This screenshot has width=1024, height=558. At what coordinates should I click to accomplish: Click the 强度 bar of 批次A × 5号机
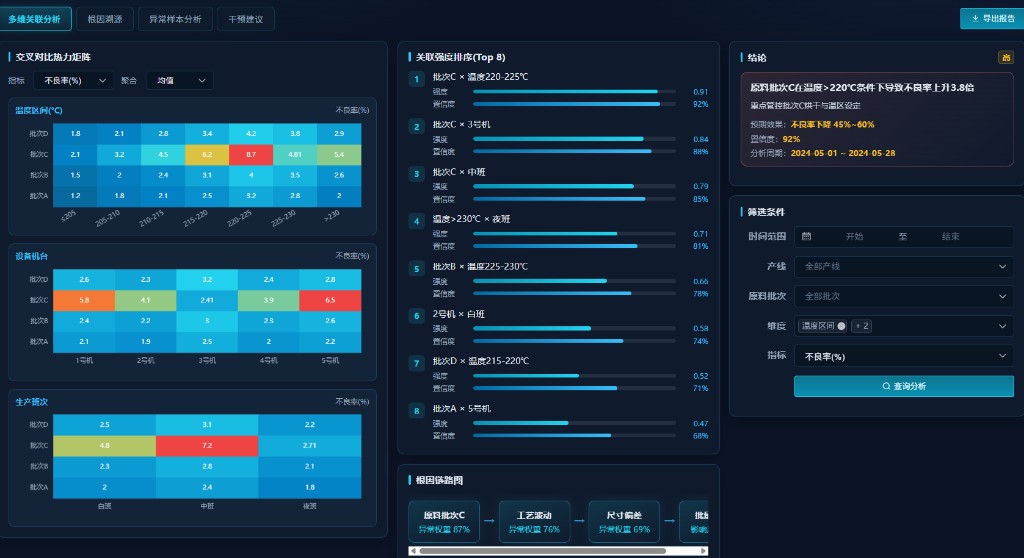(574, 423)
